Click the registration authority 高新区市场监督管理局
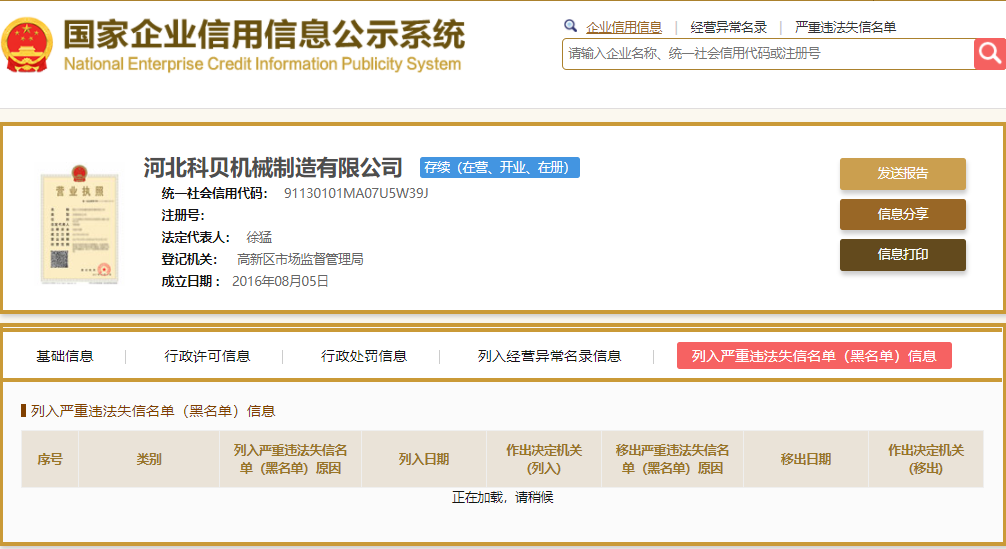This screenshot has height=549, width=1006. pos(300,259)
